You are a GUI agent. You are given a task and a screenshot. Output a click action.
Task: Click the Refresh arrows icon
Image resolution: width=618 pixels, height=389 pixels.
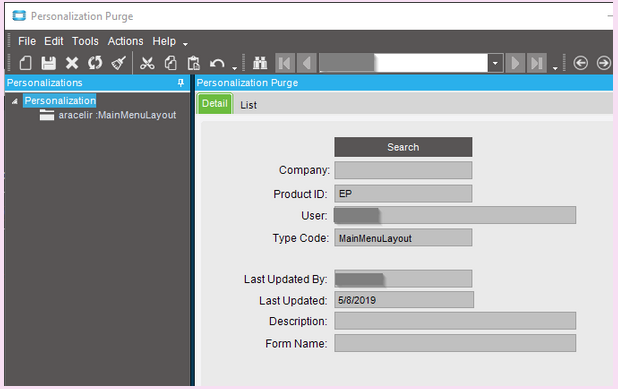coord(95,63)
